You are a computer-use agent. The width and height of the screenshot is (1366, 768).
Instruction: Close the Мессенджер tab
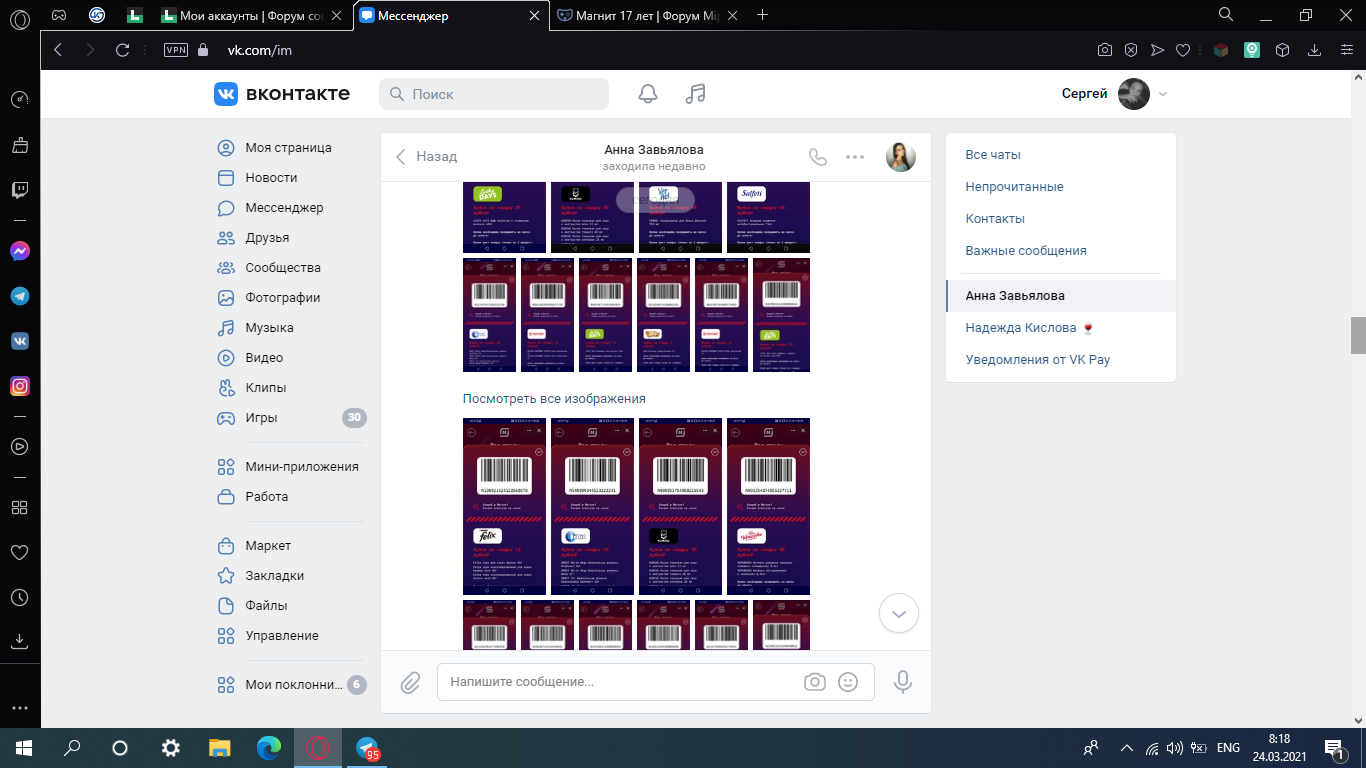click(536, 16)
